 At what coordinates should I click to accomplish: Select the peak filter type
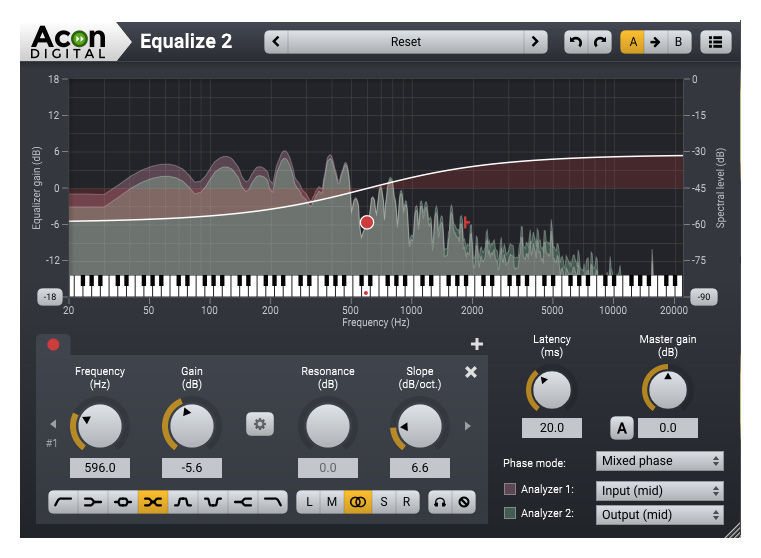click(123, 502)
